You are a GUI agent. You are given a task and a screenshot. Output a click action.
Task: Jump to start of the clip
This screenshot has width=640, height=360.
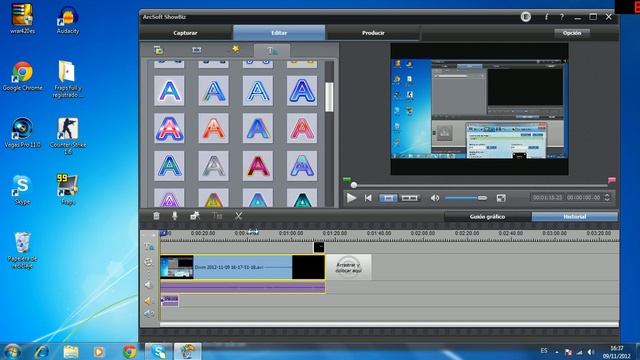tap(368, 198)
